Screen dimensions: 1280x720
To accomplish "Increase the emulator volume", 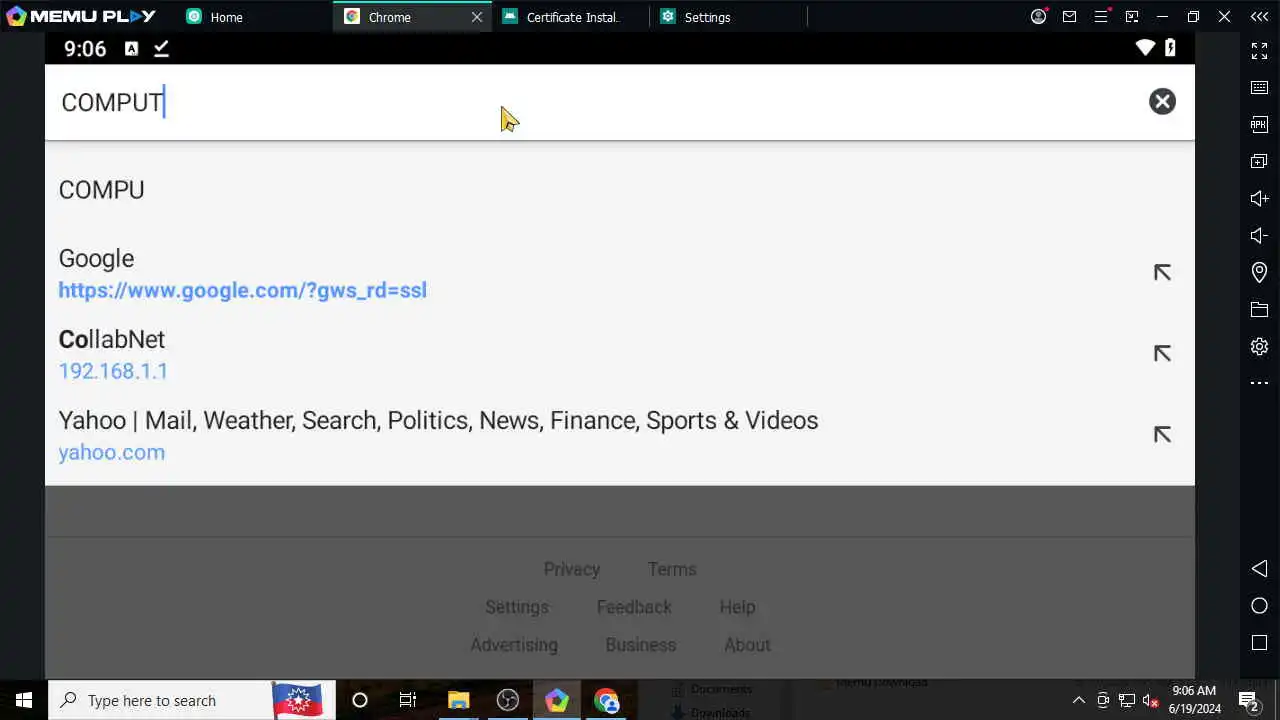I will 1259,198.
